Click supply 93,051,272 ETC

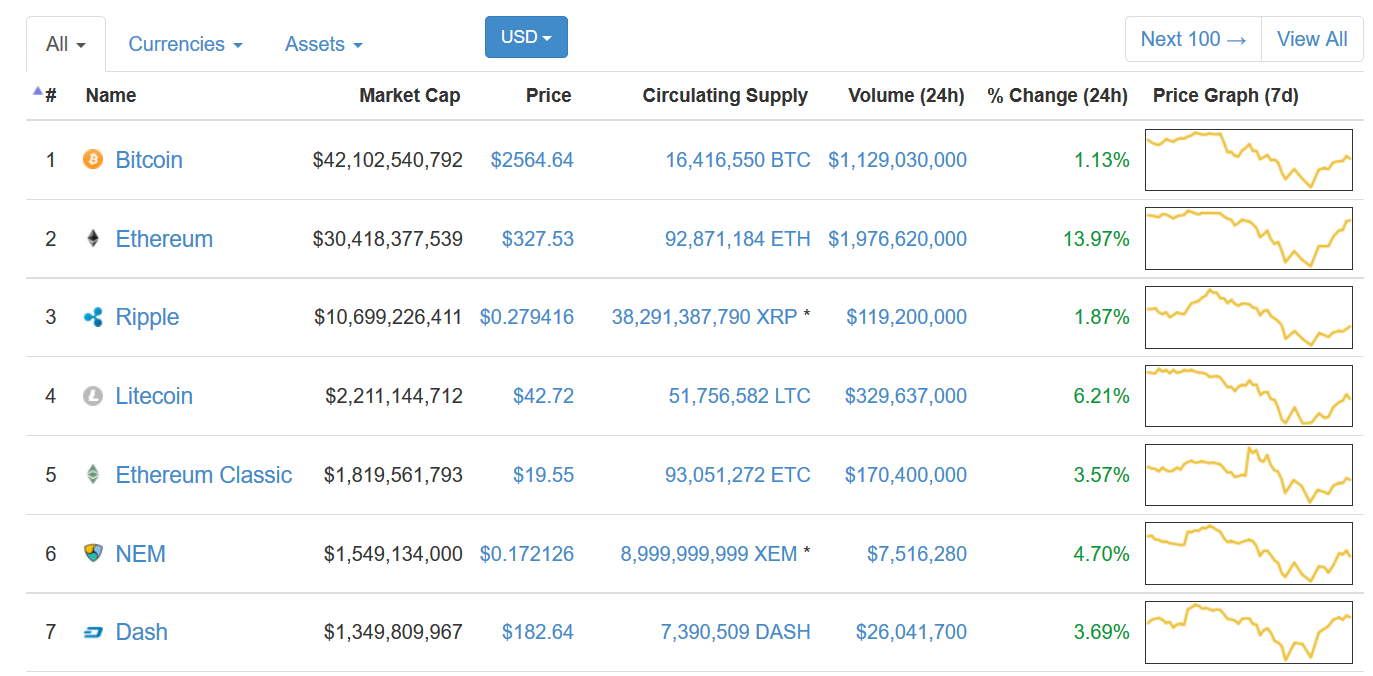[738, 475]
